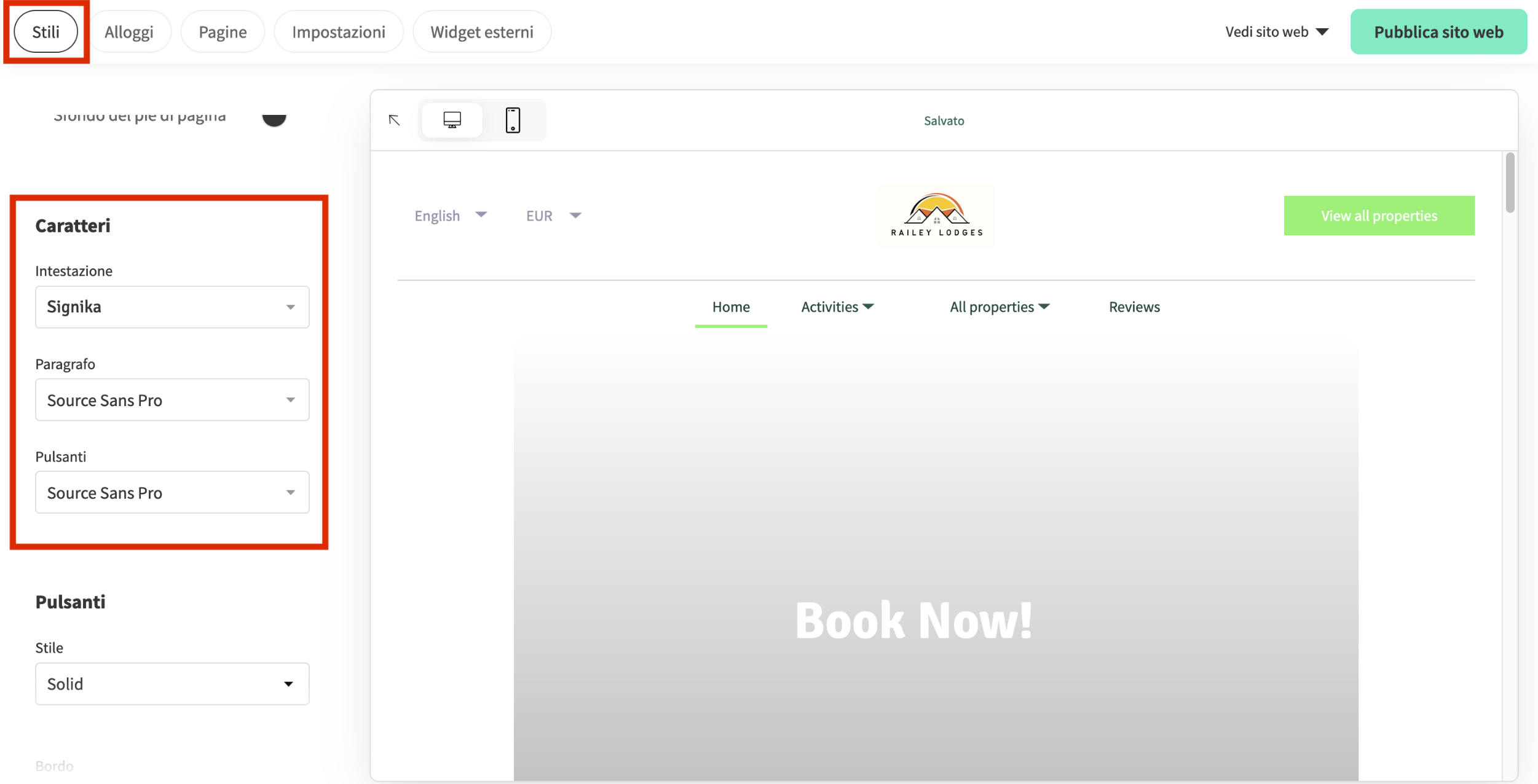Open the Pulsanti font dropdown
Screen dimensions: 1538x784
point(172,492)
